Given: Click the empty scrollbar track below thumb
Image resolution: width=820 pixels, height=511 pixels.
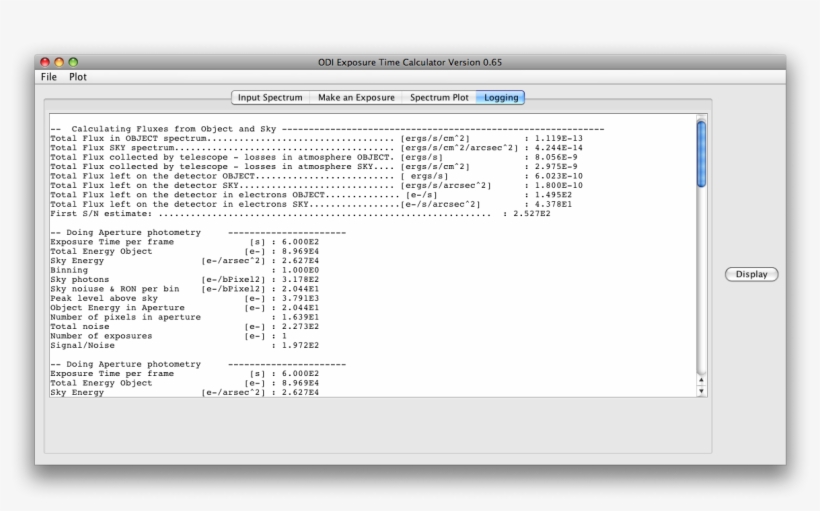Looking at the screenshot, I should coord(700,280).
